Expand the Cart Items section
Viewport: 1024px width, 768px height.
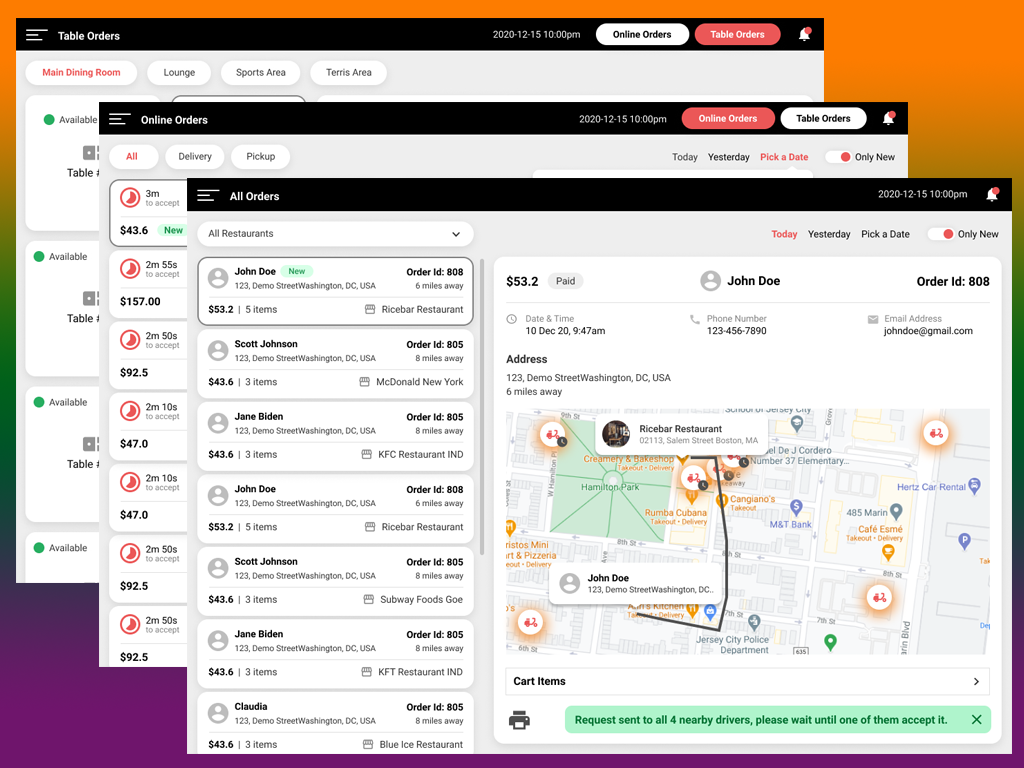(x=747, y=681)
